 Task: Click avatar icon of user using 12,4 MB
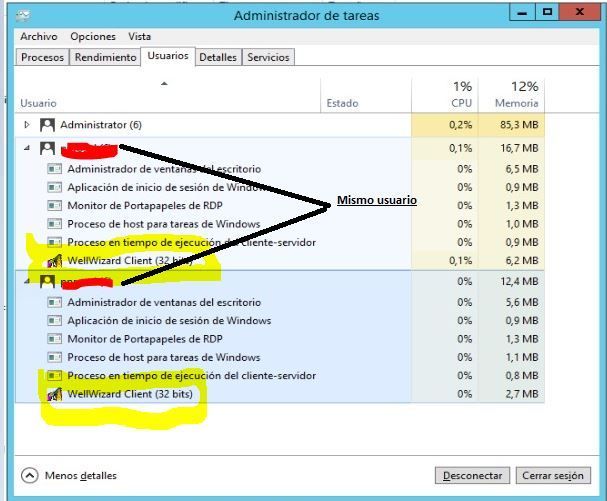click(x=47, y=281)
